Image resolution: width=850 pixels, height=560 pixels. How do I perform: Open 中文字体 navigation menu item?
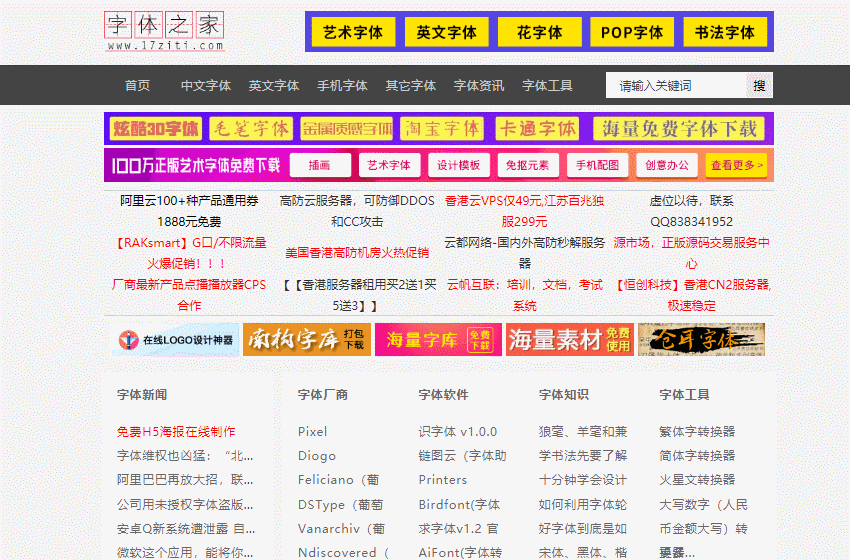pos(206,85)
